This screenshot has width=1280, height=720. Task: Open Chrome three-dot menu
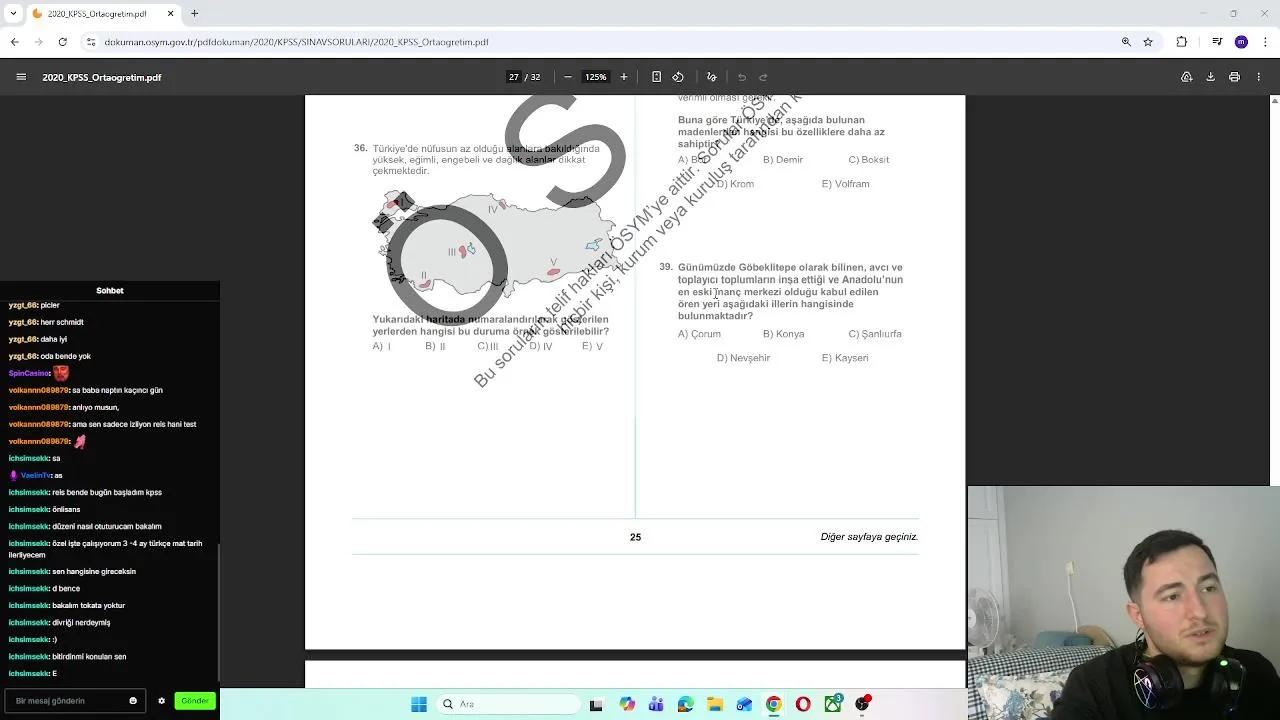pyautogui.click(x=1264, y=42)
